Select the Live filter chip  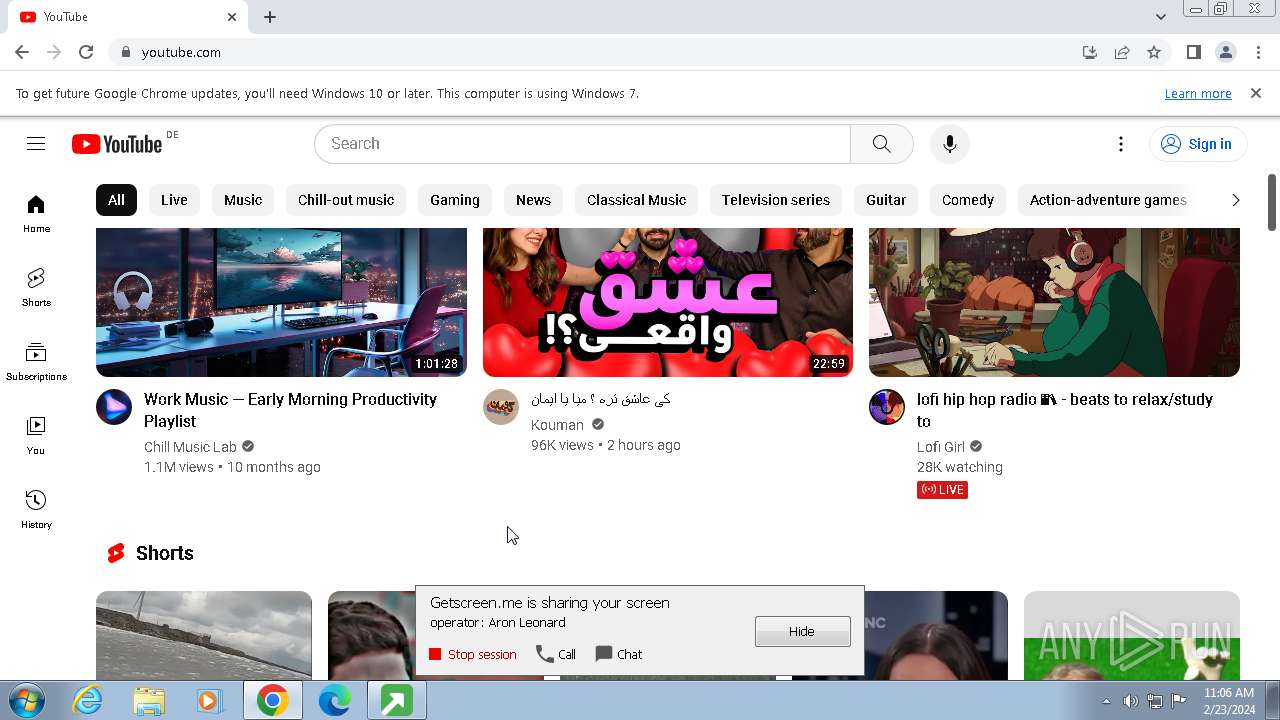(x=174, y=200)
